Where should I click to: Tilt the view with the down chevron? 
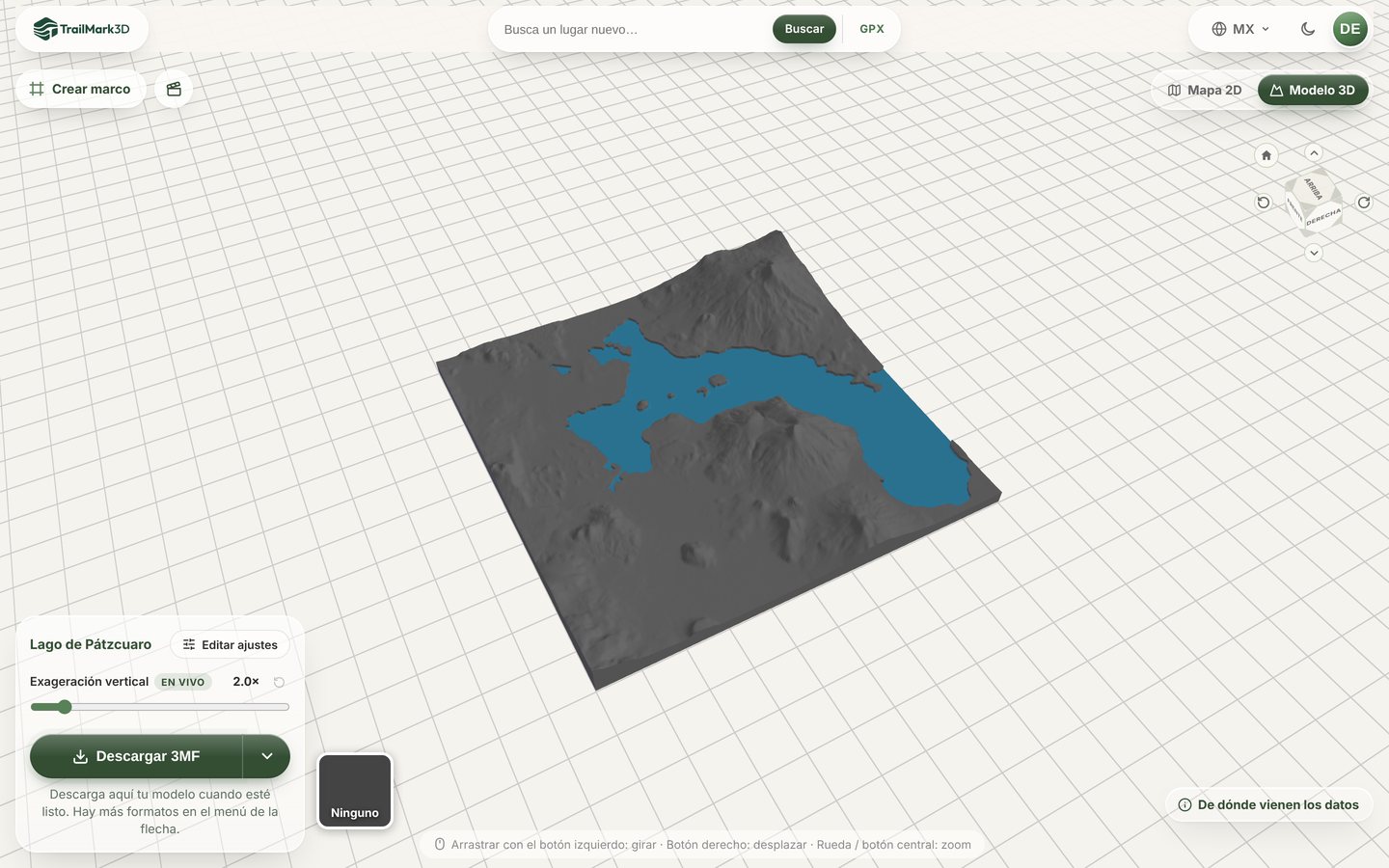point(1314,253)
